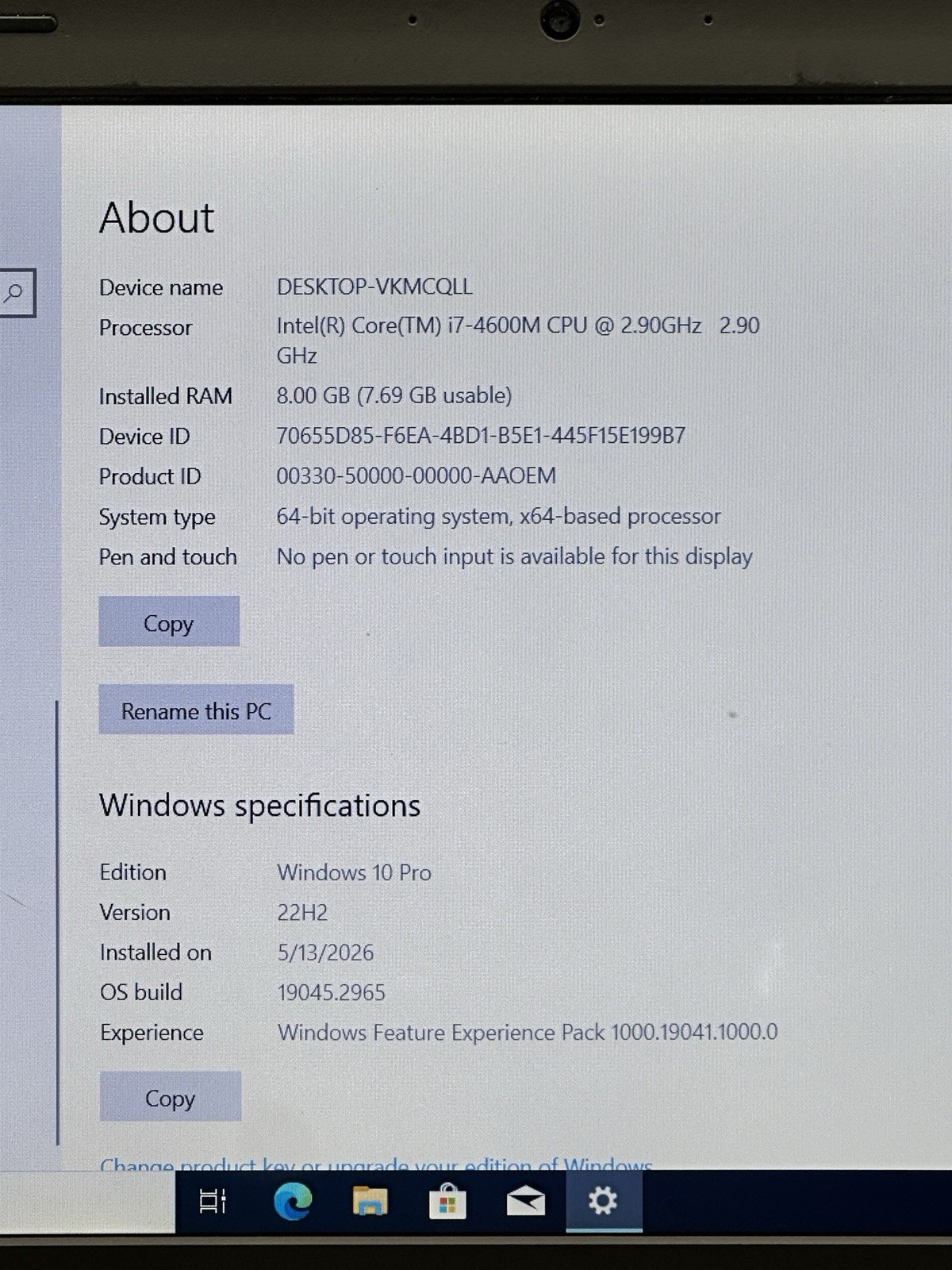Viewport: 952px width, 1270px height.
Task: Click the System type label
Action: tap(157, 517)
